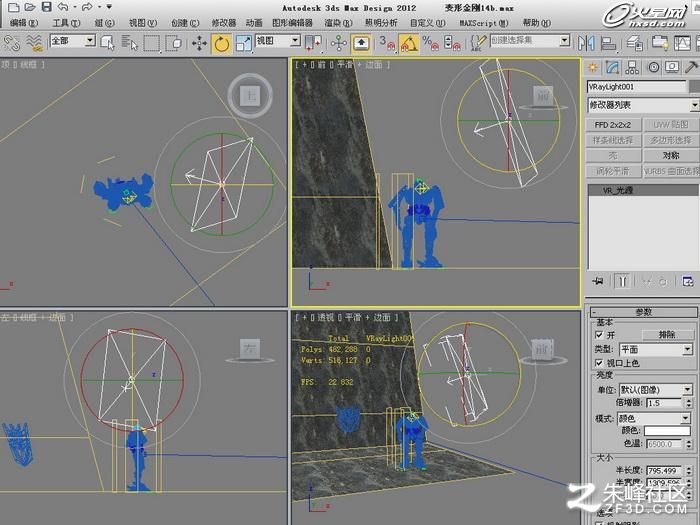This screenshot has height=525, width=700.
Task: Open the Create command panel sun tab
Action: click(592, 67)
